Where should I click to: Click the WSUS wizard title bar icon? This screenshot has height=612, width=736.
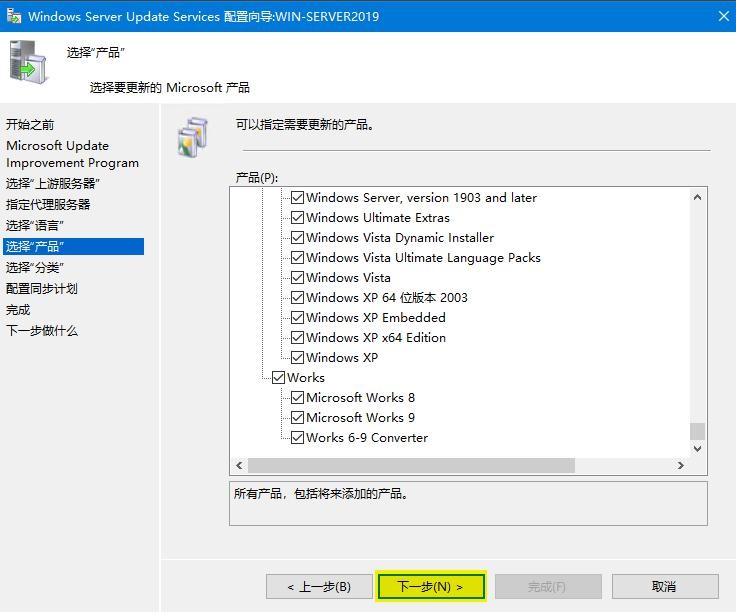coord(14,16)
